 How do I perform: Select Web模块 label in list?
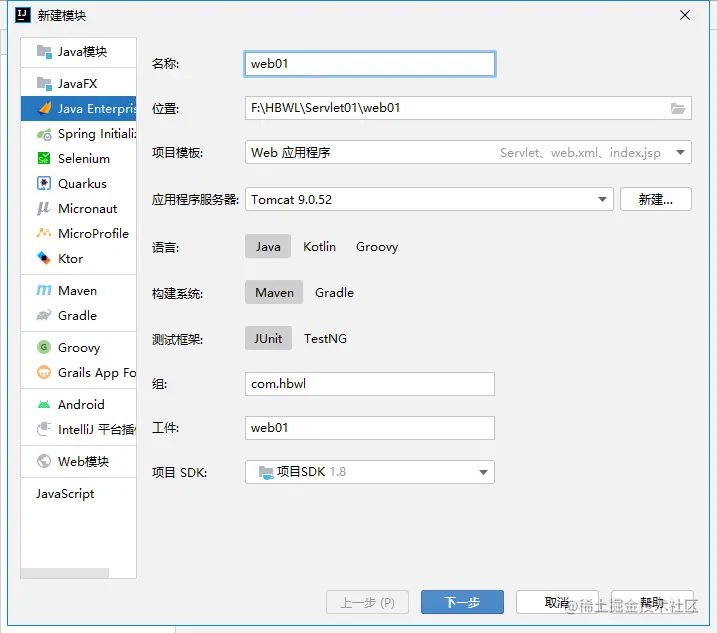coord(83,461)
